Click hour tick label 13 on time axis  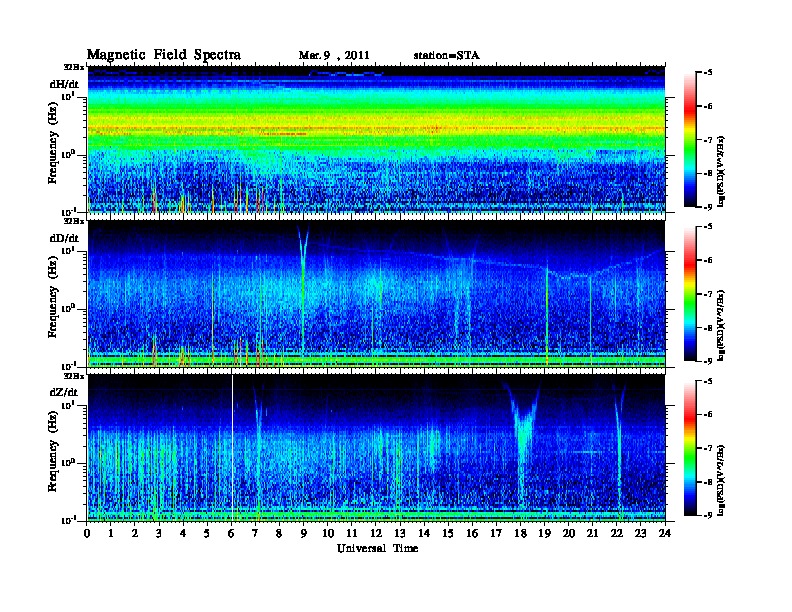pos(400,533)
